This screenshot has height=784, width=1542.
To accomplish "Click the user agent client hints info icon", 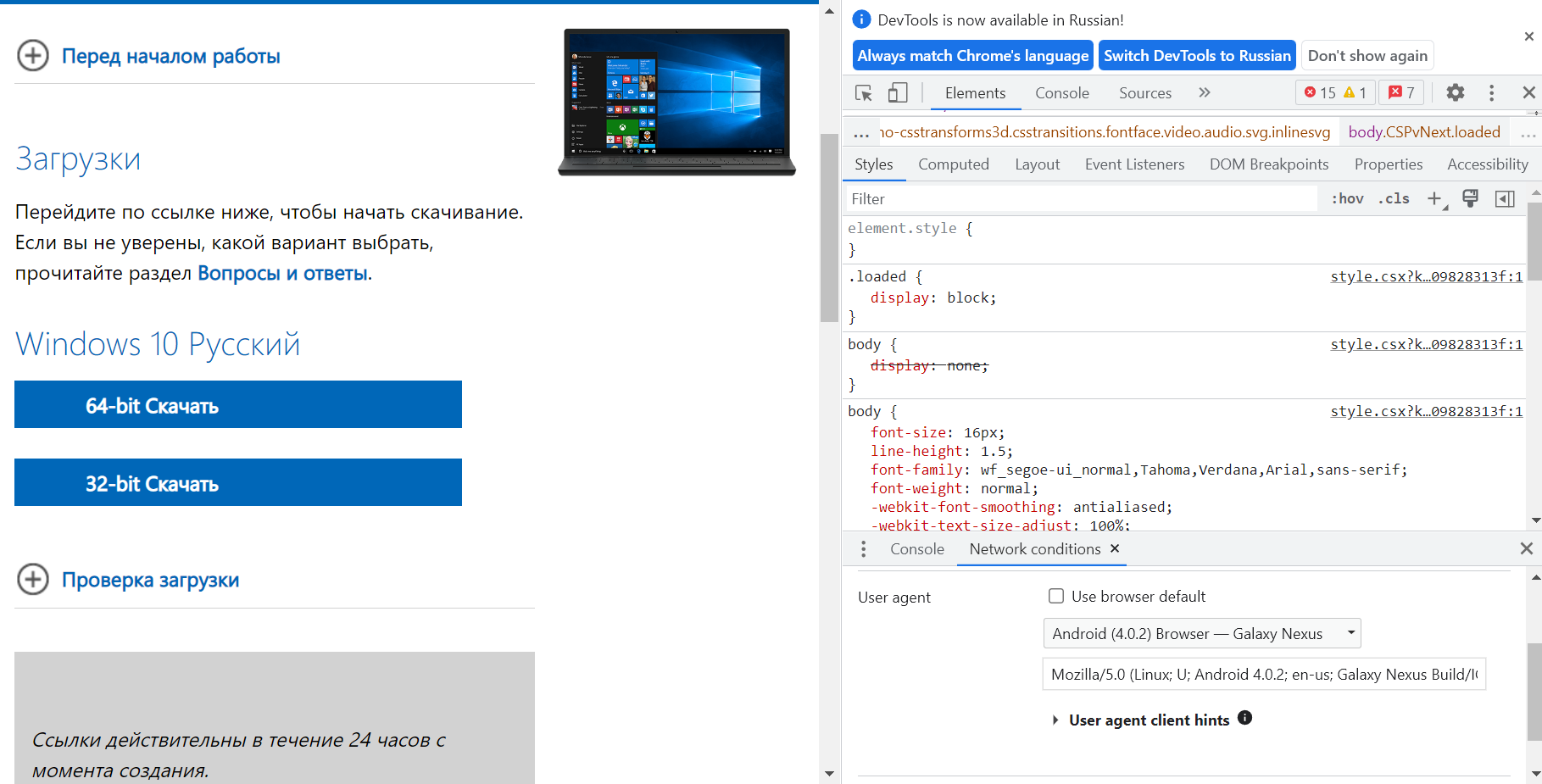I will (x=1244, y=718).
